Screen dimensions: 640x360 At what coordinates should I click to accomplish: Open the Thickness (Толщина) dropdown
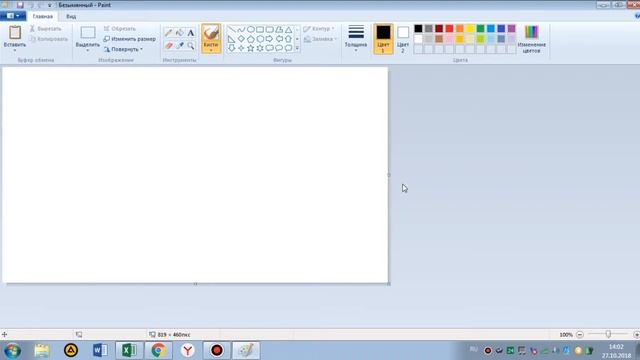356,38
